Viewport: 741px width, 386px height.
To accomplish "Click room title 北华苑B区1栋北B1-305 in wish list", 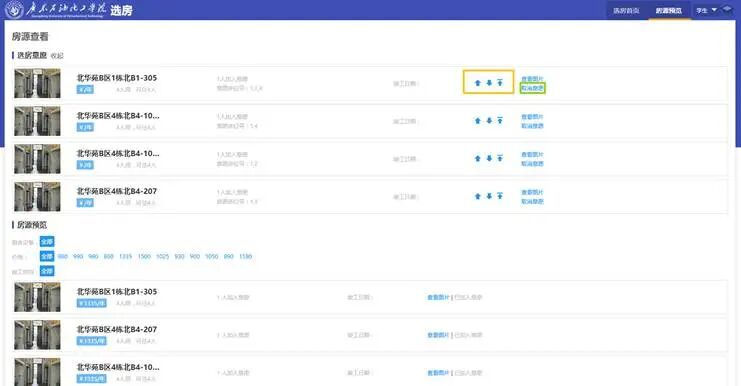I will click(117, 78).
